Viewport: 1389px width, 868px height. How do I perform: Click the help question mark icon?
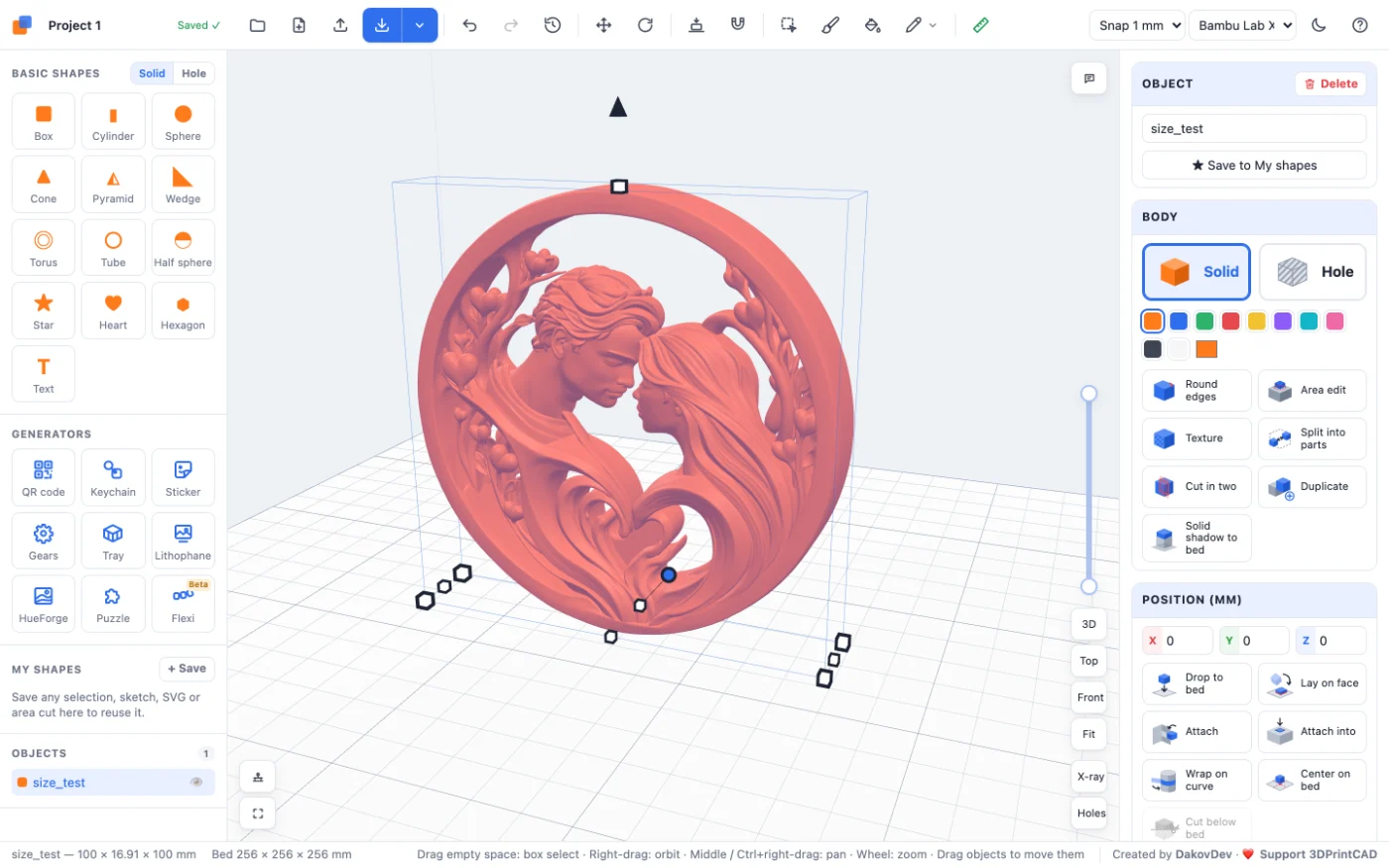[x=1360, y=25]
